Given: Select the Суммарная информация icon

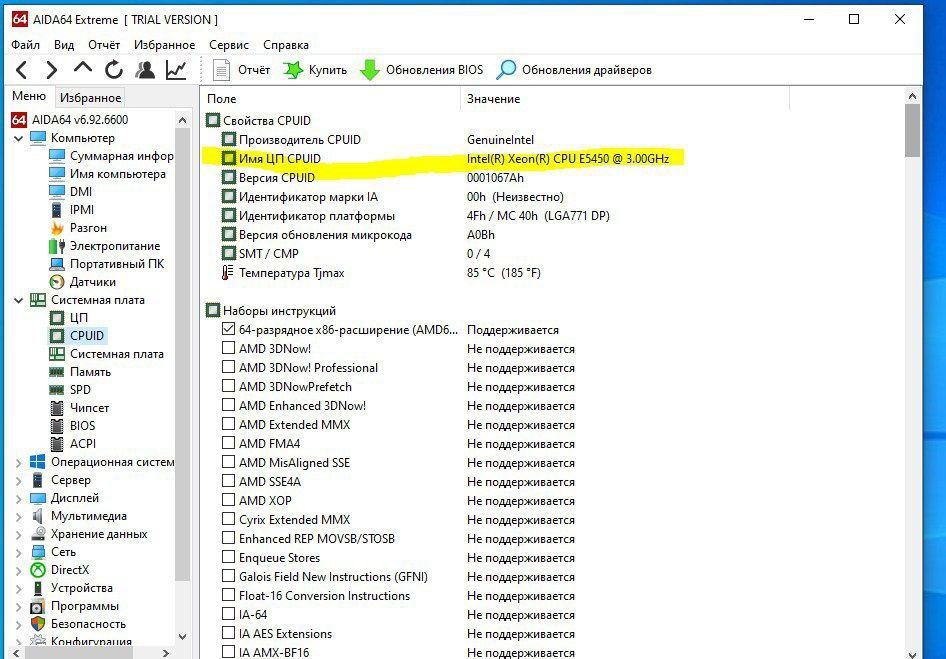Looking at the screenshot, I should point(57,156).
